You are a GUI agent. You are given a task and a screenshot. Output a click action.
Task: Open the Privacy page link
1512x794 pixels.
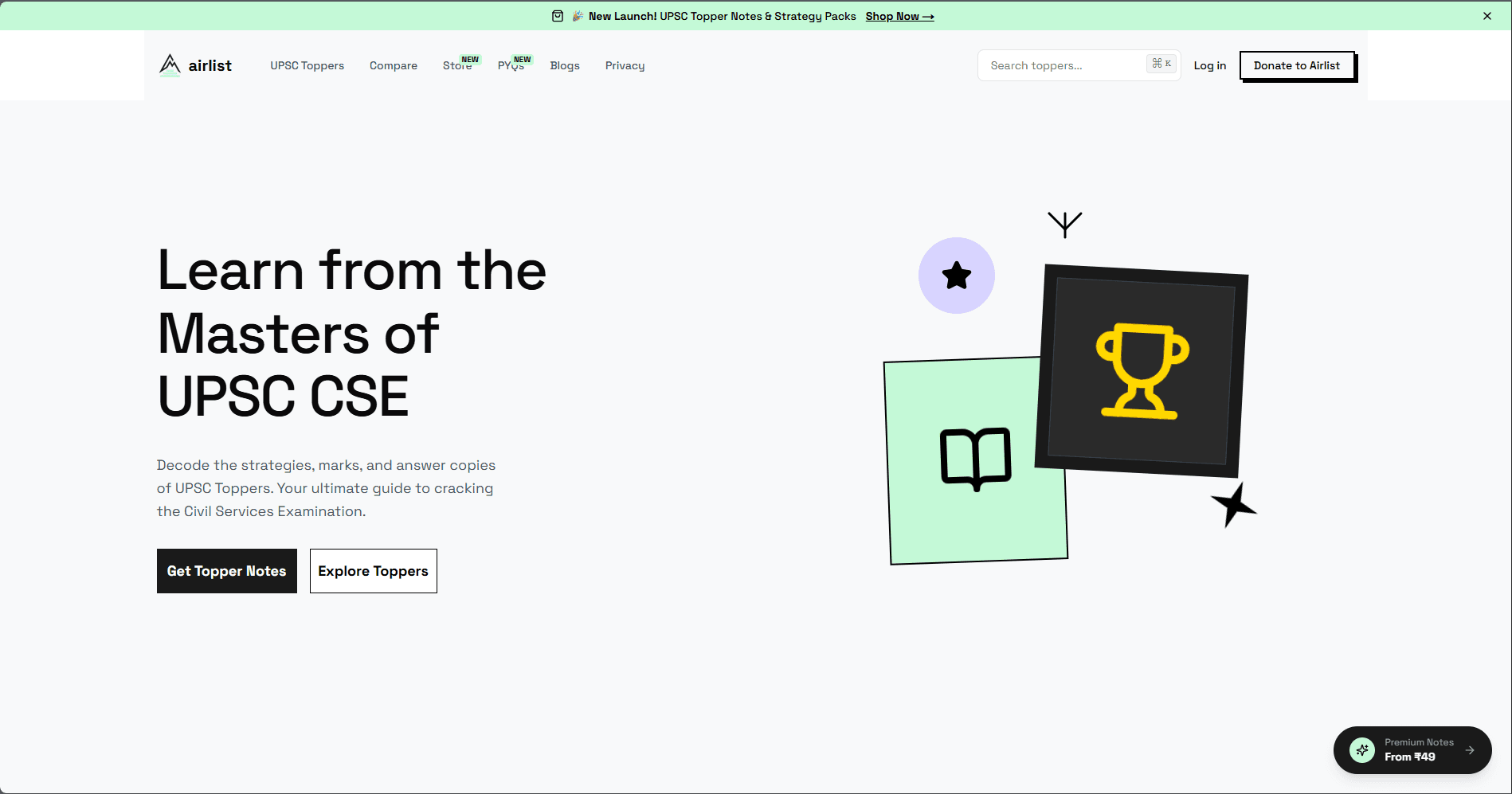[625, 66]
